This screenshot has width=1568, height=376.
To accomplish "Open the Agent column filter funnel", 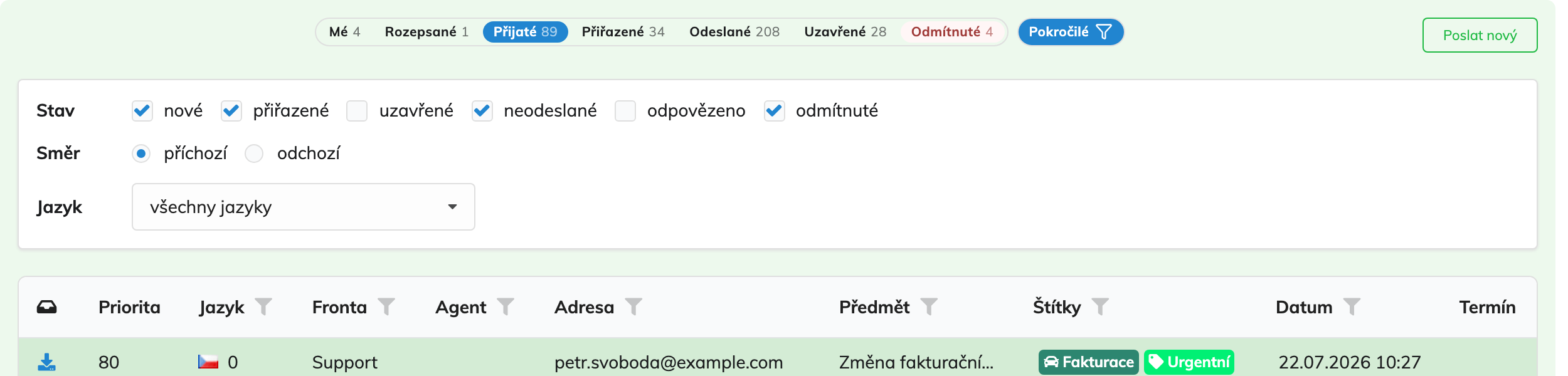I will coord(506,306).
